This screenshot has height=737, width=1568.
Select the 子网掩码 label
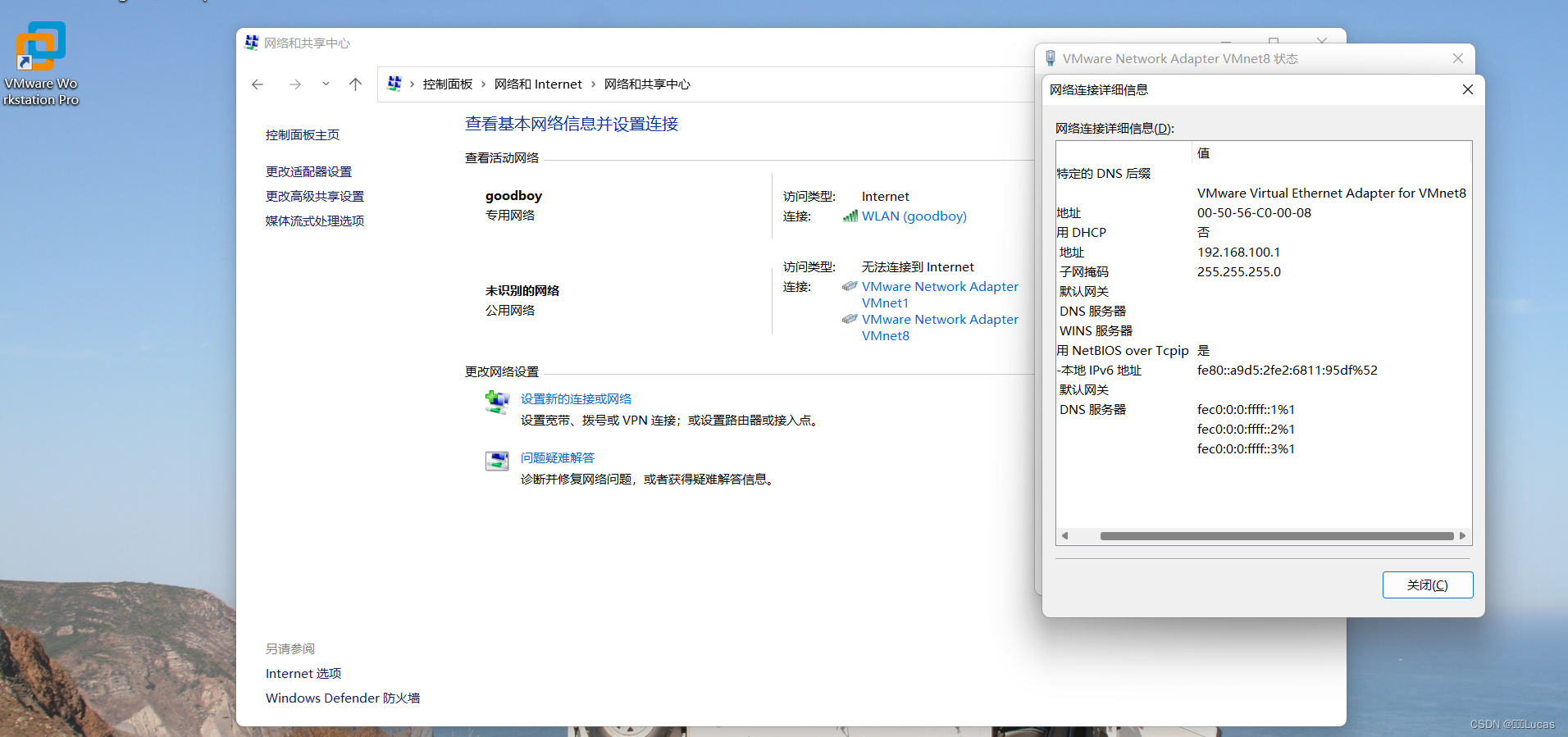(1083, 272)
